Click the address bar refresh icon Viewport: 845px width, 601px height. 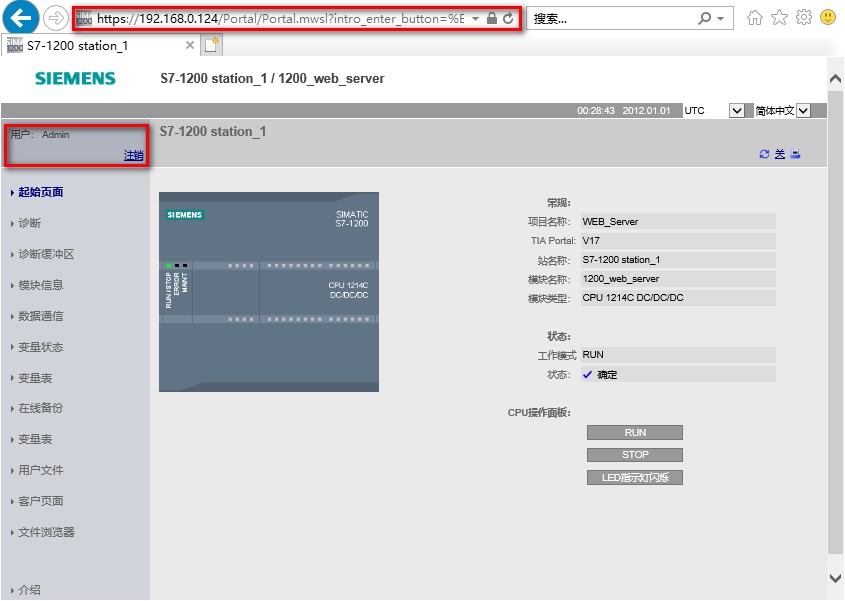(508, 19)
